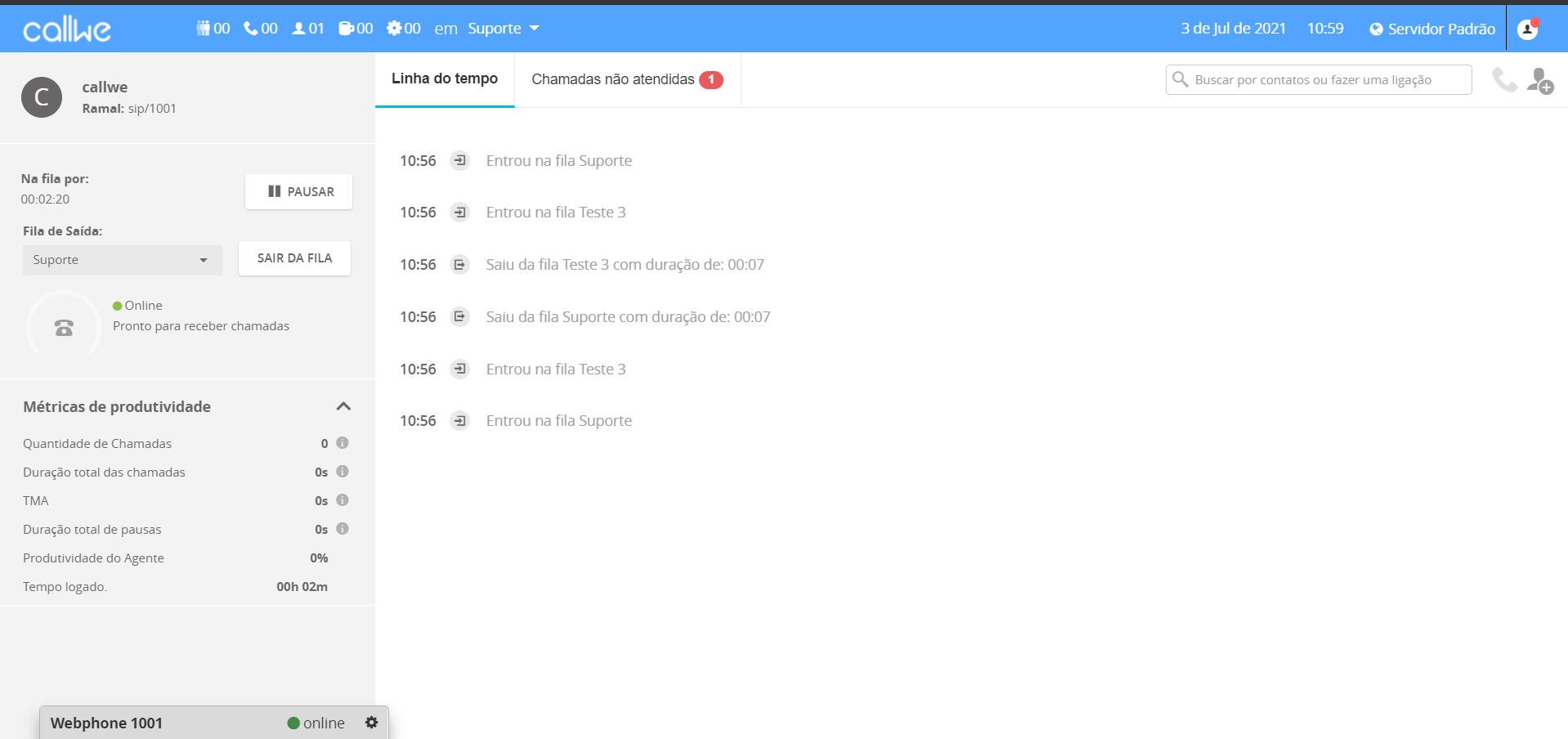Click the contact search input field
Screen dimensions: 1568x739
(1319, 80)
